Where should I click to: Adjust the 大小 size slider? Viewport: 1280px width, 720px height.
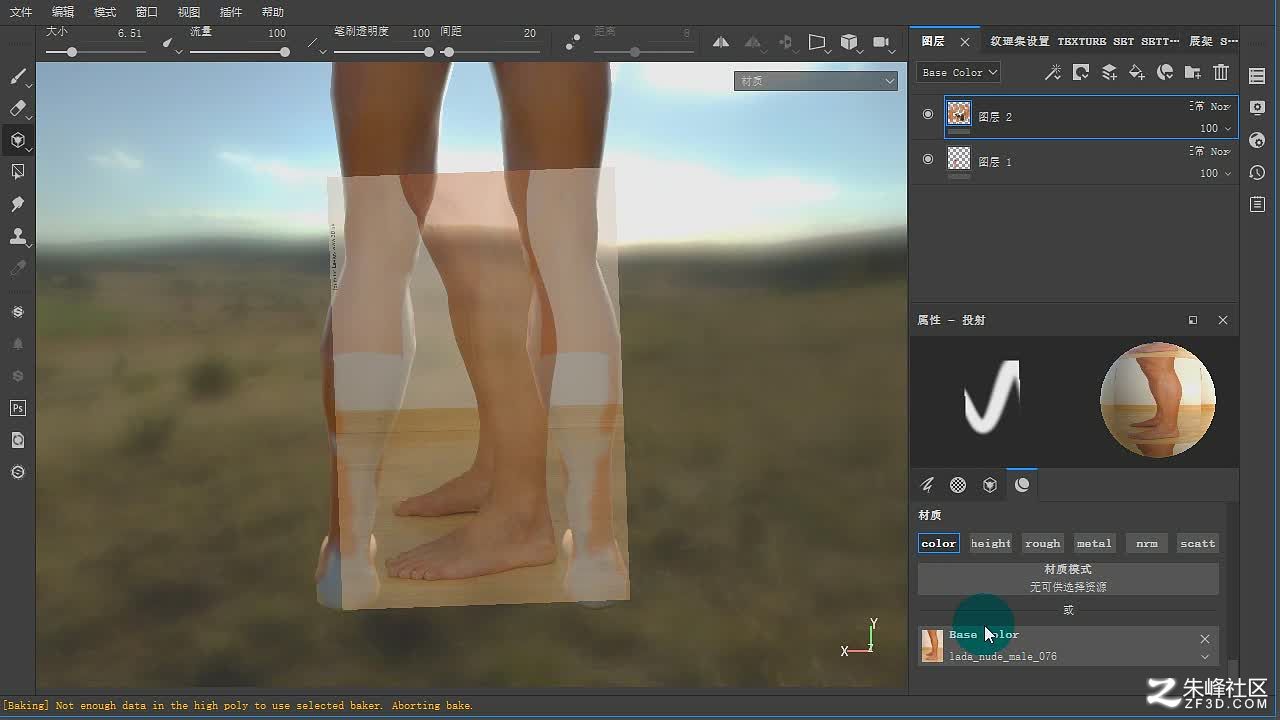[97, 51]
